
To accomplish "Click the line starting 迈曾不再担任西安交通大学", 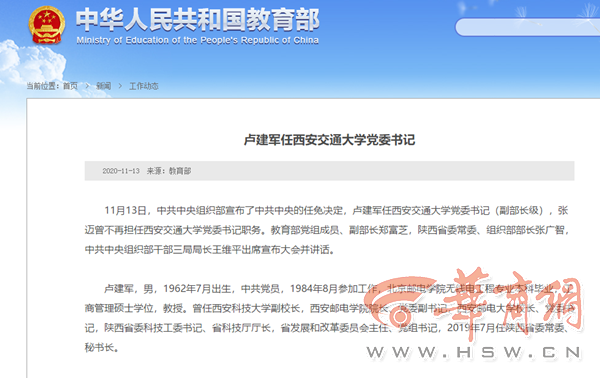I will pos(326,230).
